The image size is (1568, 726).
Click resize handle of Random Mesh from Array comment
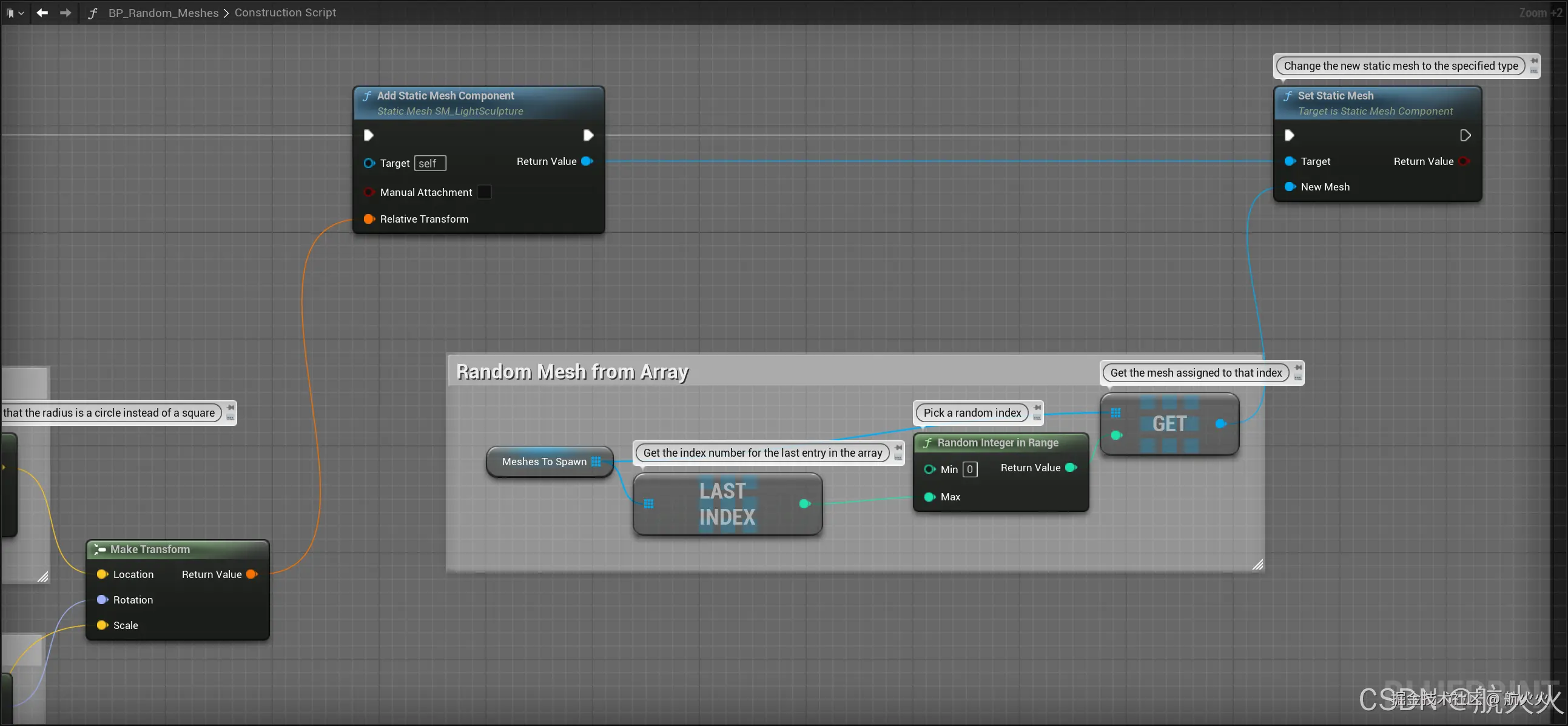click(1257, 565)
